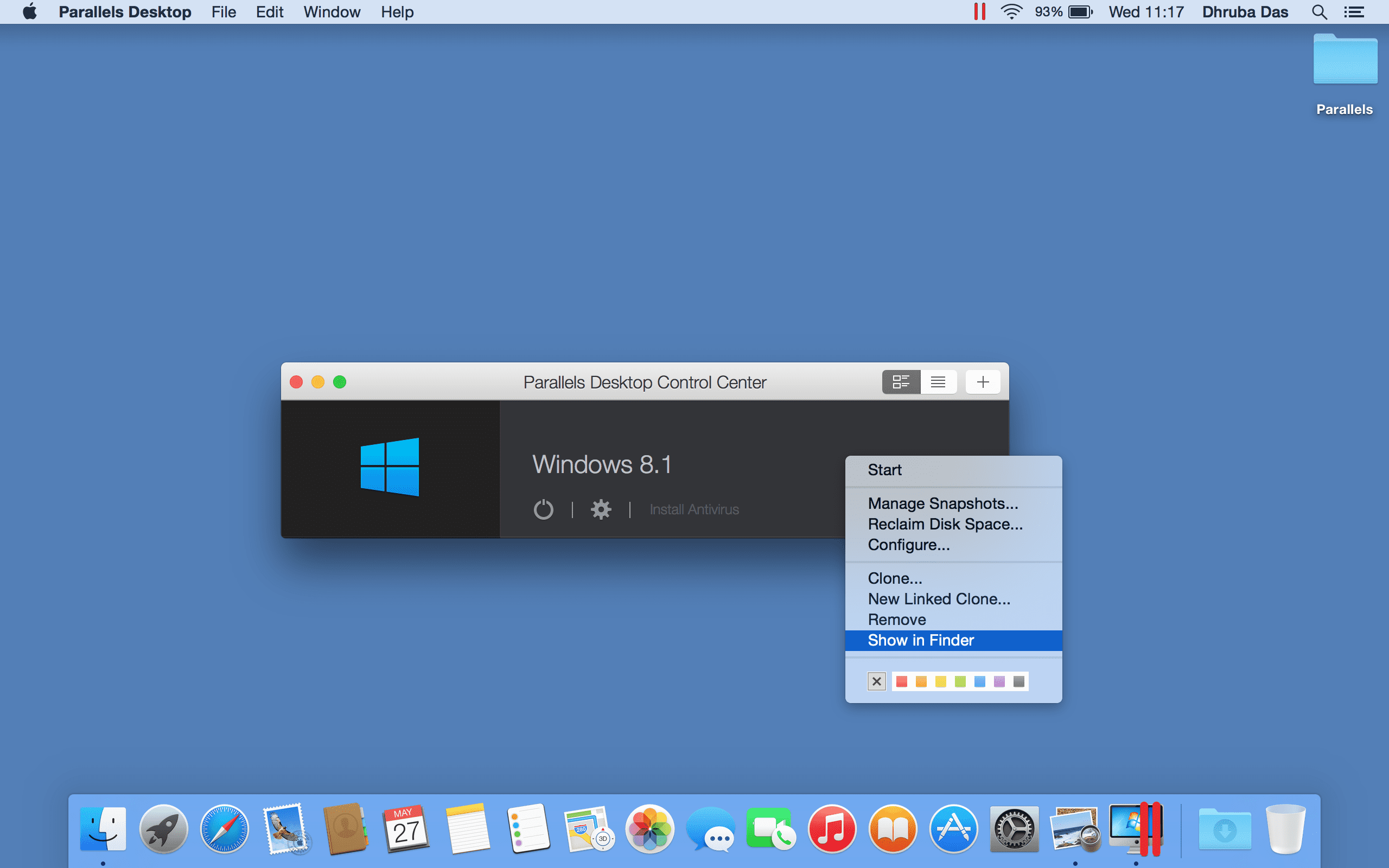Open iTunes from the Dock
This screenshot has width=1389, height=868.
tap(832, 828)
